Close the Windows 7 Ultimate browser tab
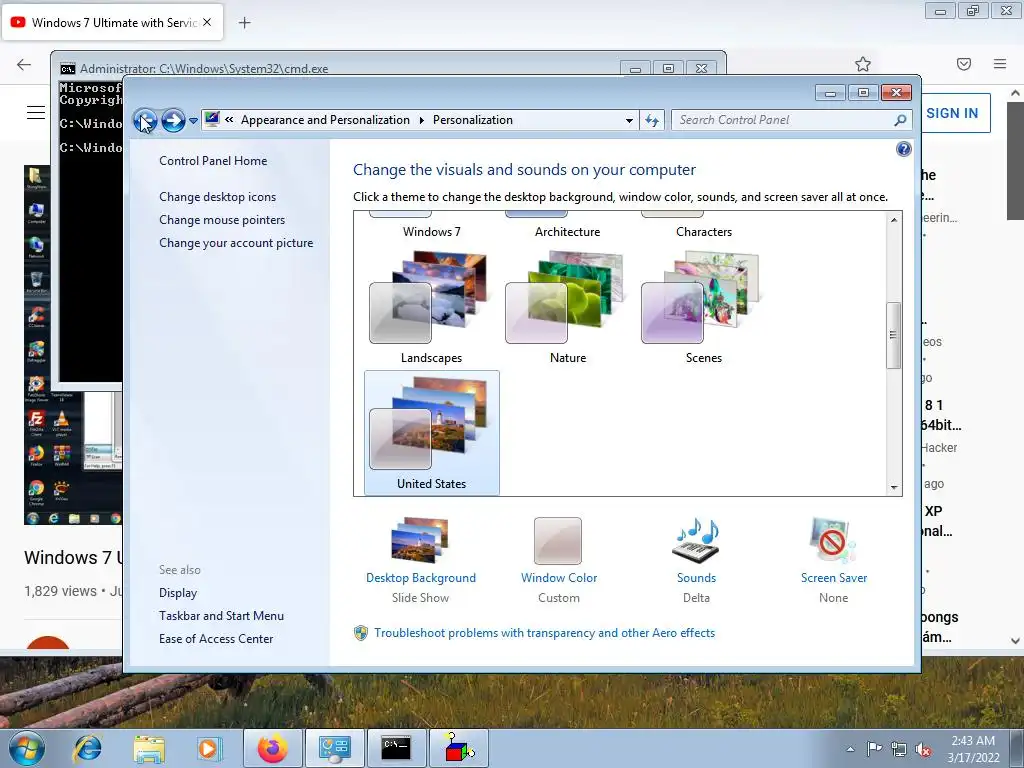The height and width of the screenshot is (768, 1024). [207, 22]
